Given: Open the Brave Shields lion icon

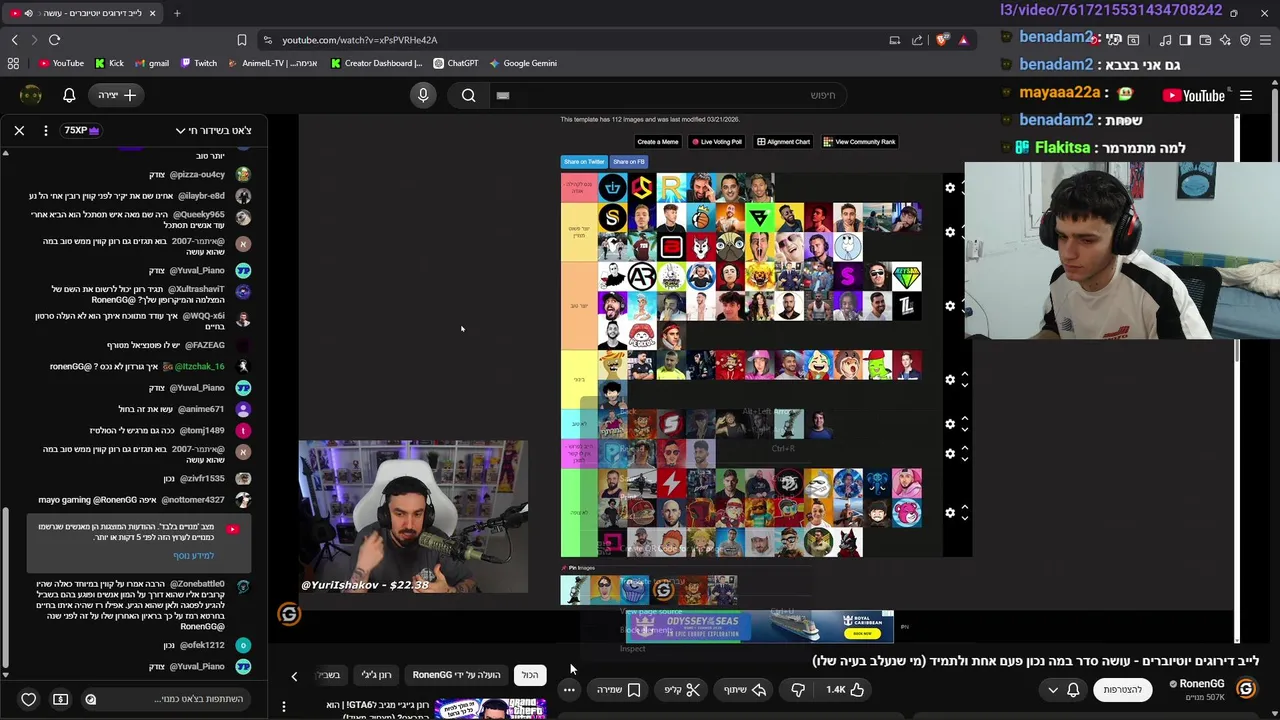Looking at the screenshot, I should pos(942,40).
